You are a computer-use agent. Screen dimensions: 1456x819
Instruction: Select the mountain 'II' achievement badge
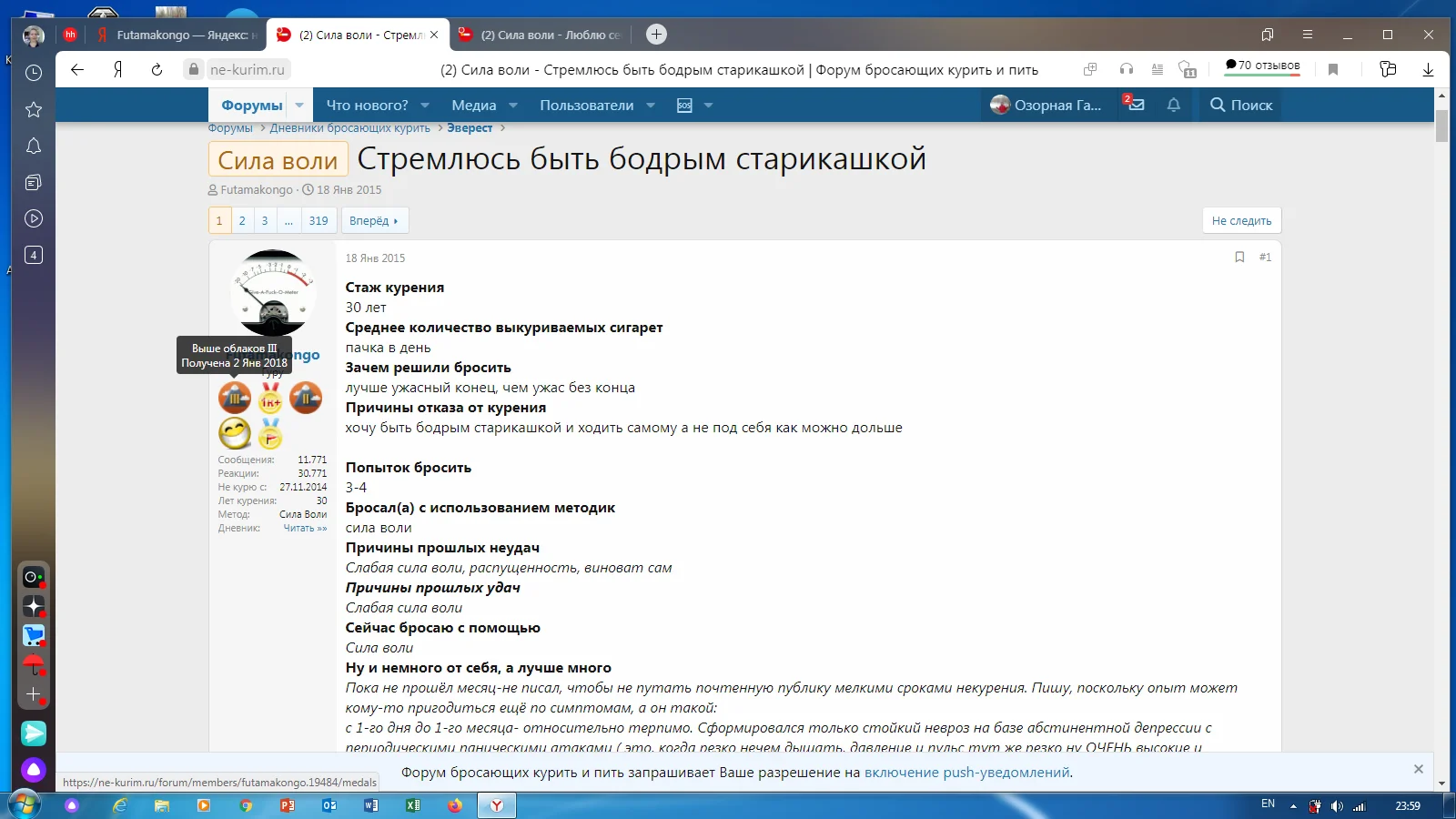(x=306, y=398)
